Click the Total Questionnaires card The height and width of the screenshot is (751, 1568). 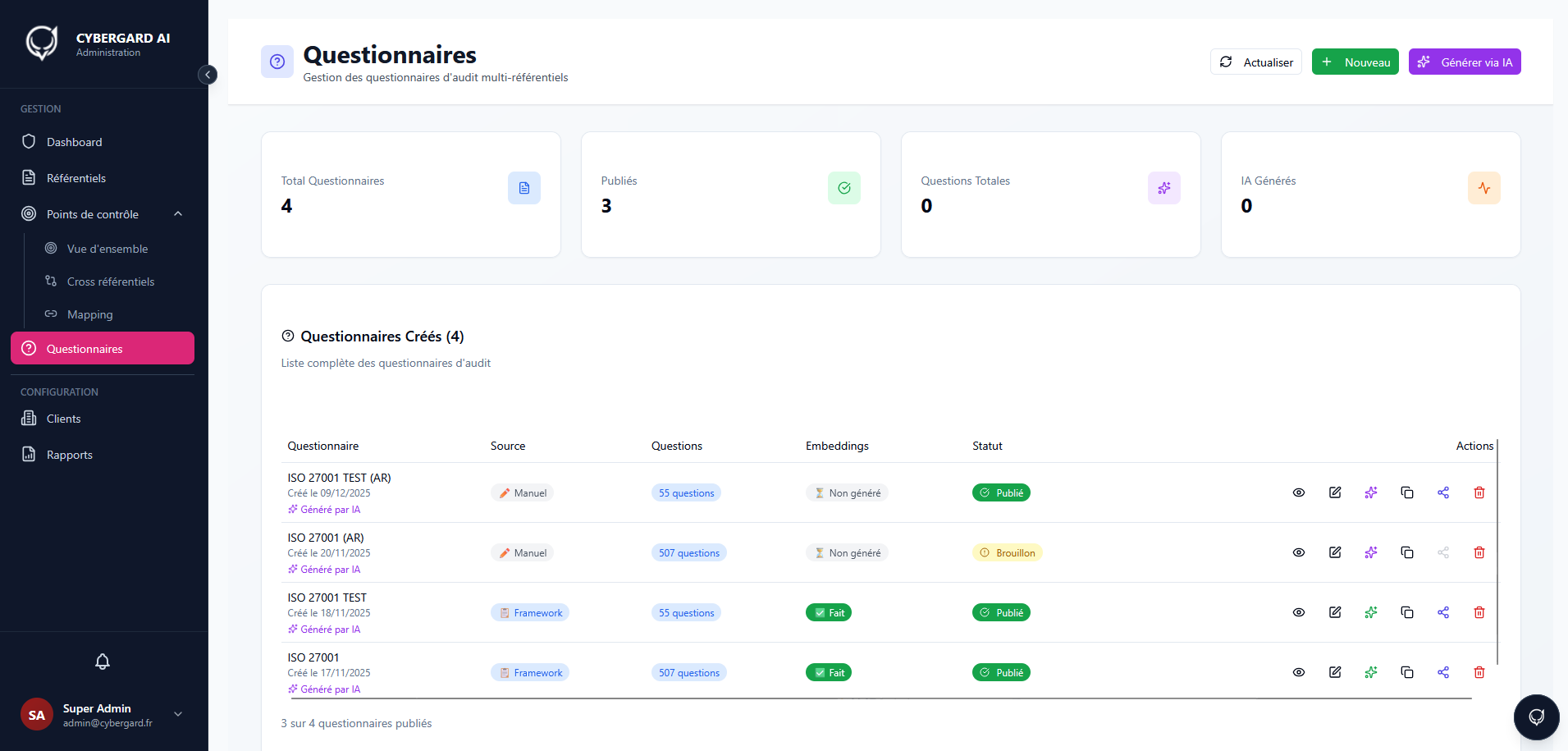(411, 195)
